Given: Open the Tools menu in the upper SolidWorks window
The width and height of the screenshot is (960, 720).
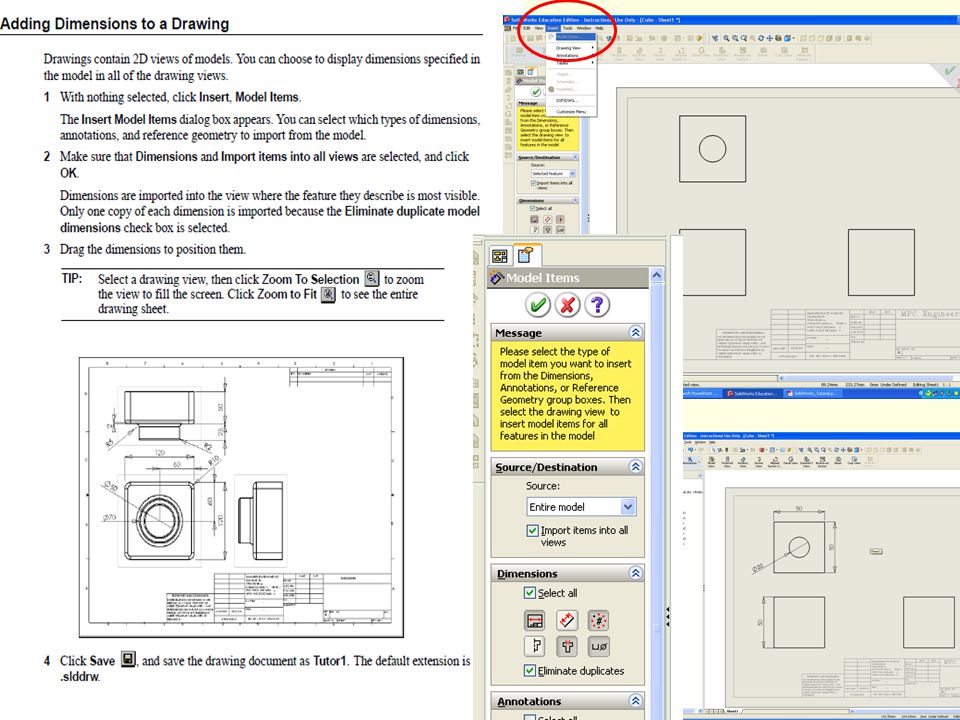Looking at the screenshot, I should tap(568, 28).
